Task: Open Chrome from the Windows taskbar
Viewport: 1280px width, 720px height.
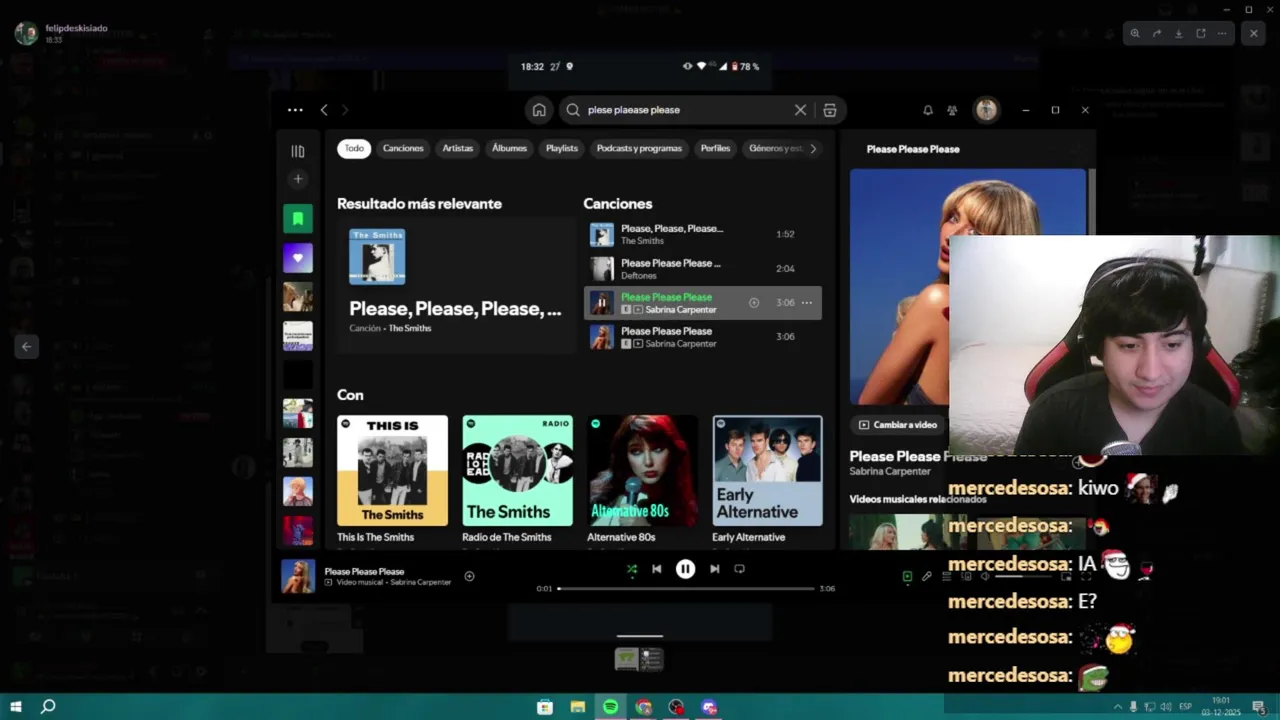Action: tap(643, 707)
